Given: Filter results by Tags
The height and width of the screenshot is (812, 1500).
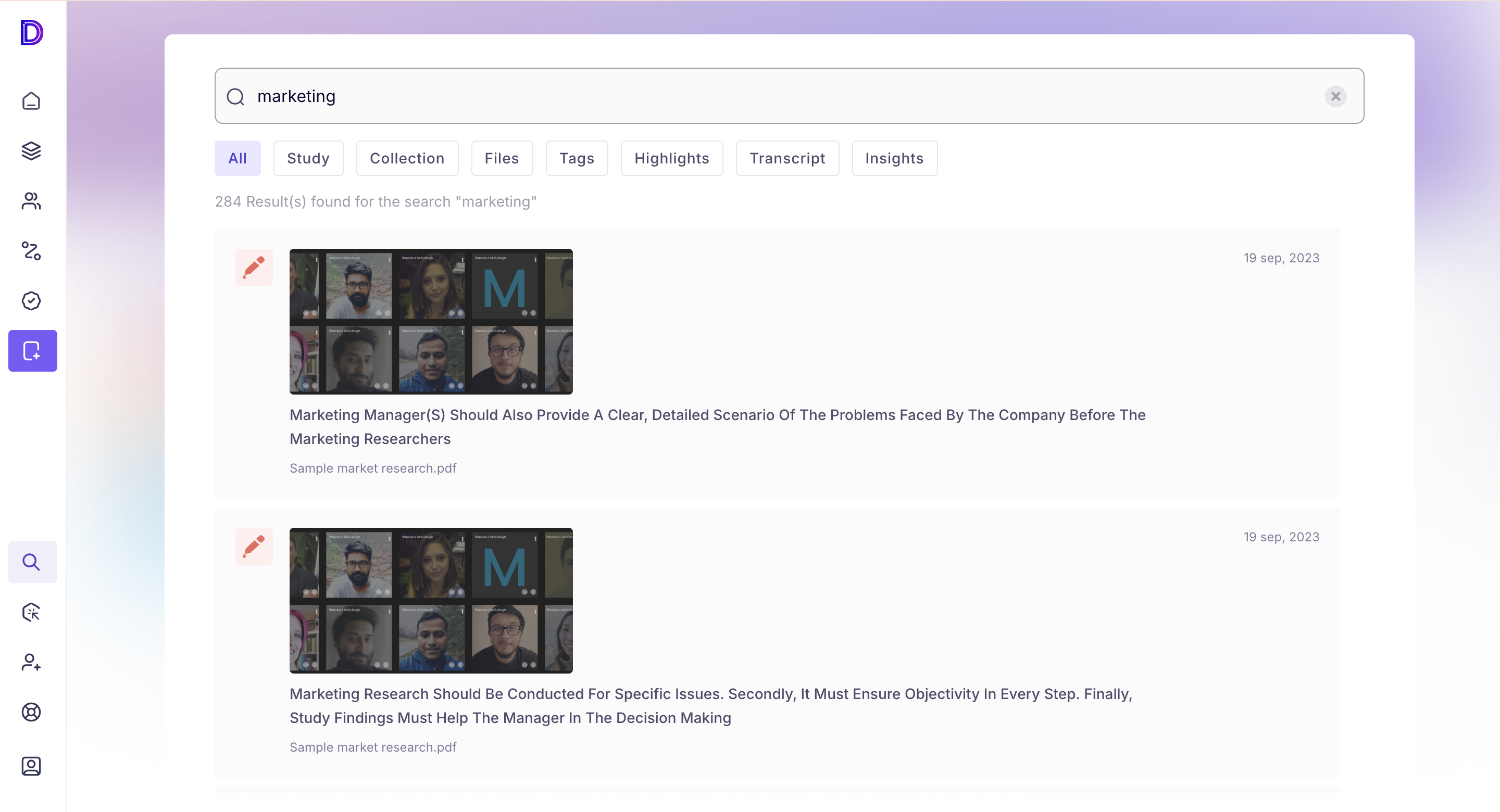Looking at the screenshot, I should click(x=577, y=158).
